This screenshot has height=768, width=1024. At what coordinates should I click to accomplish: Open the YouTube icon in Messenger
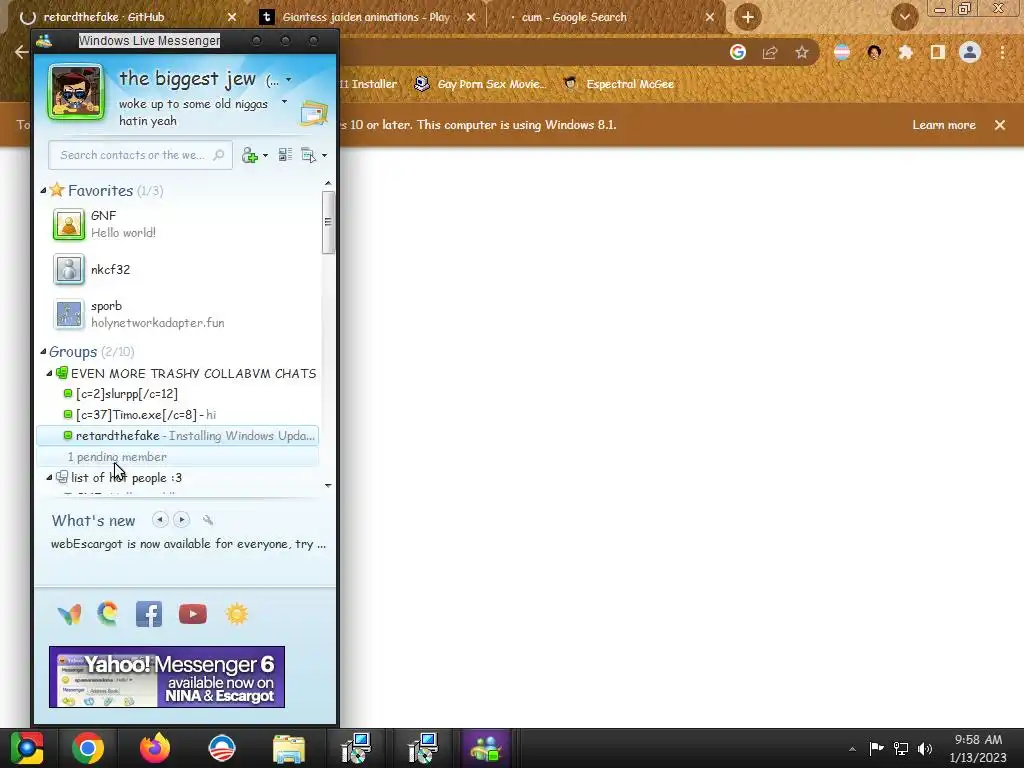tap(193, 614)
